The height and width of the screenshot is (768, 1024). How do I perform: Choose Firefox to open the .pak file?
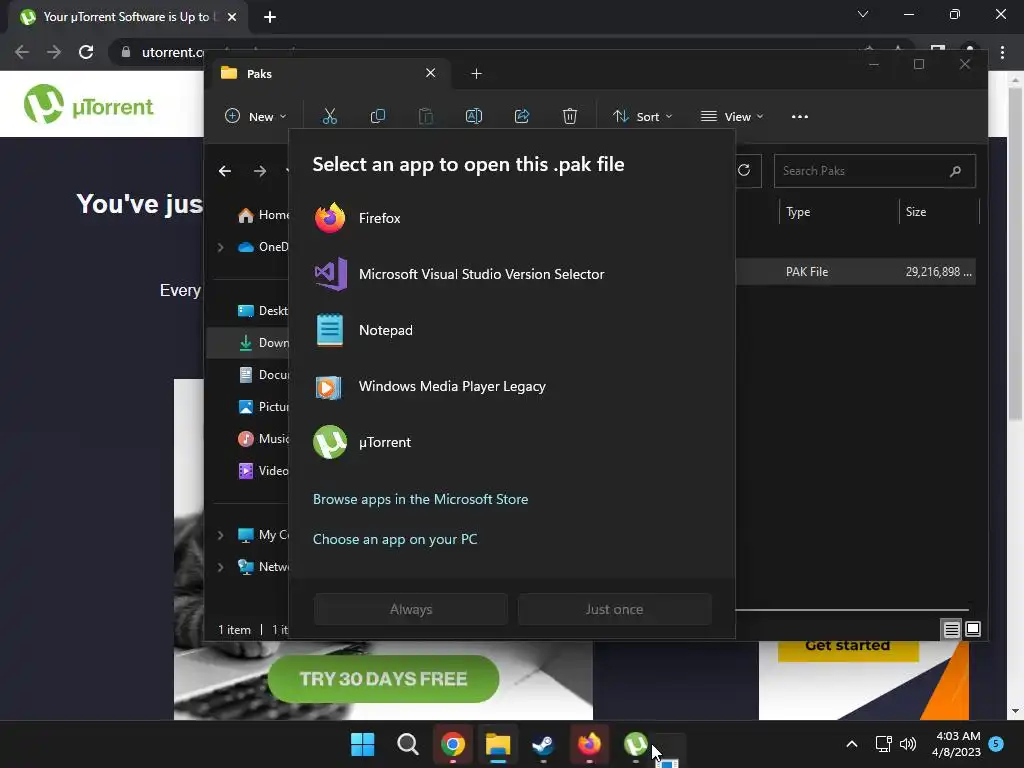(x=512, y=218)
